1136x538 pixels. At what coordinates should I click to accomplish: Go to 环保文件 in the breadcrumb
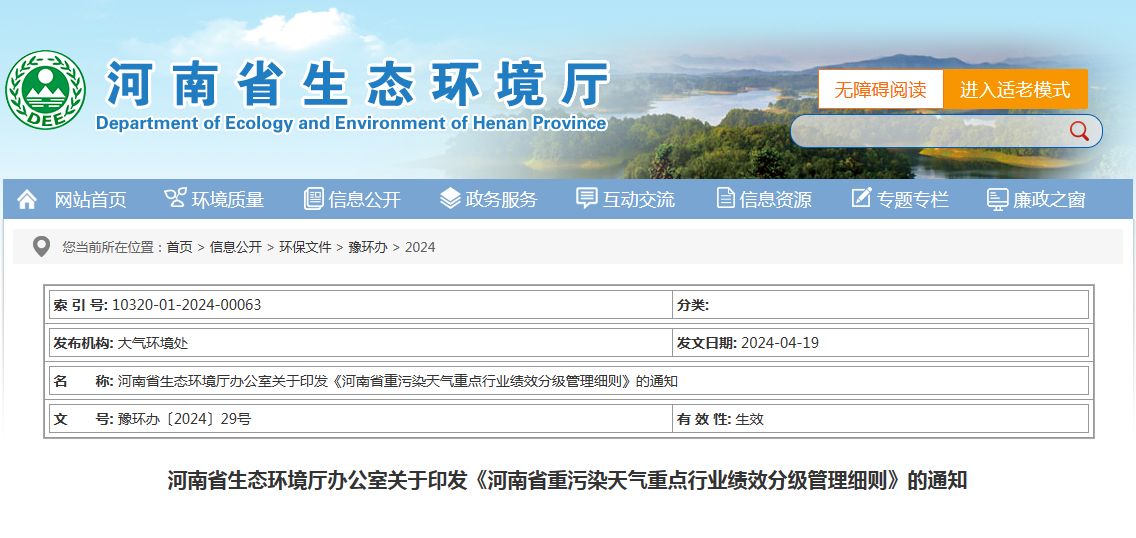[305, 248]
